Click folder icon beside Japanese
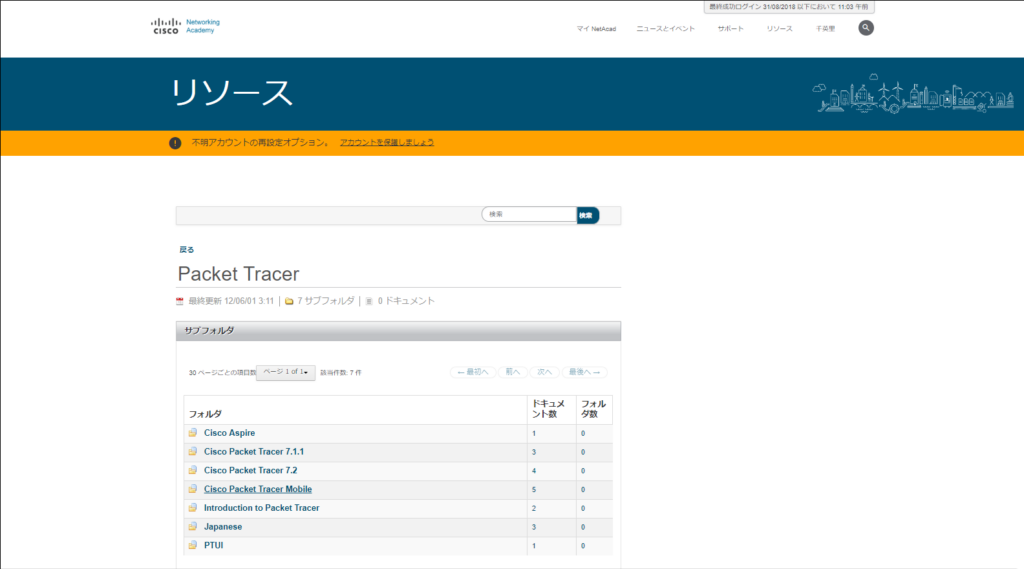The width and height of the screenshot is (1024, 569). [193, 527]
